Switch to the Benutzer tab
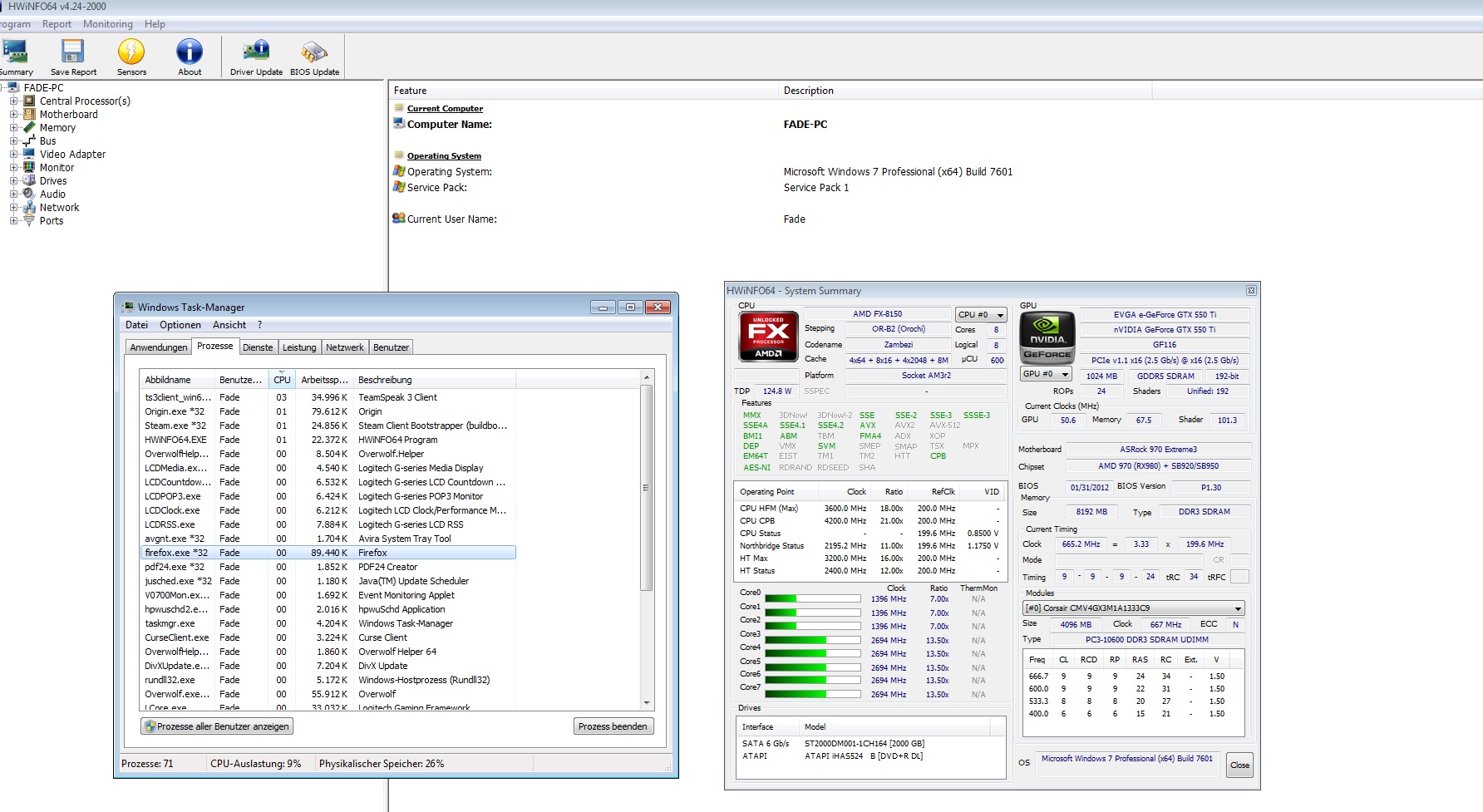Image resolution: width=1483 pixels, height=812 pixels. coord(391,347)
